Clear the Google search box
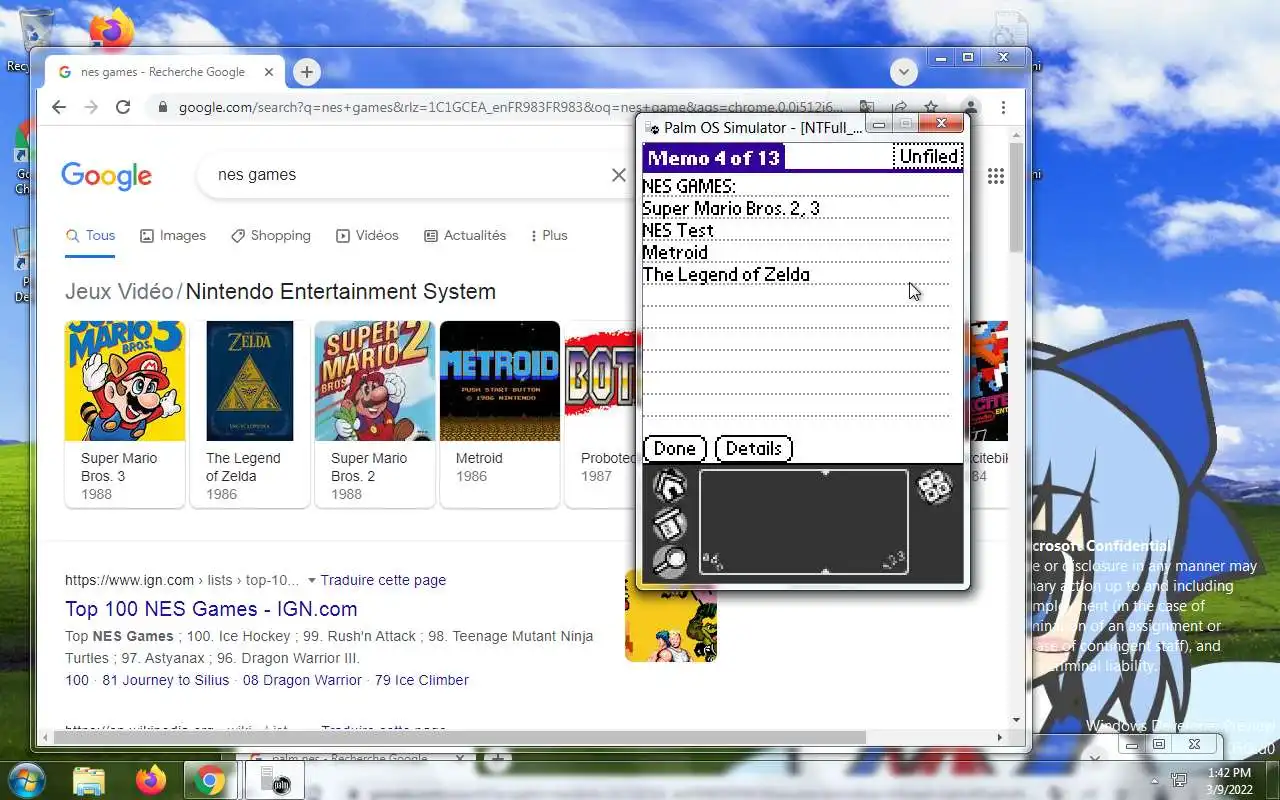Screen dimensions: 1280x800 [x=619, y=175]
